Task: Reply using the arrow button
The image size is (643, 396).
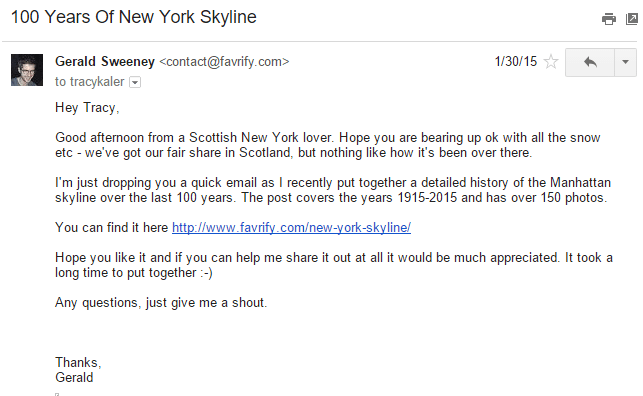Action: coord(590,62)
